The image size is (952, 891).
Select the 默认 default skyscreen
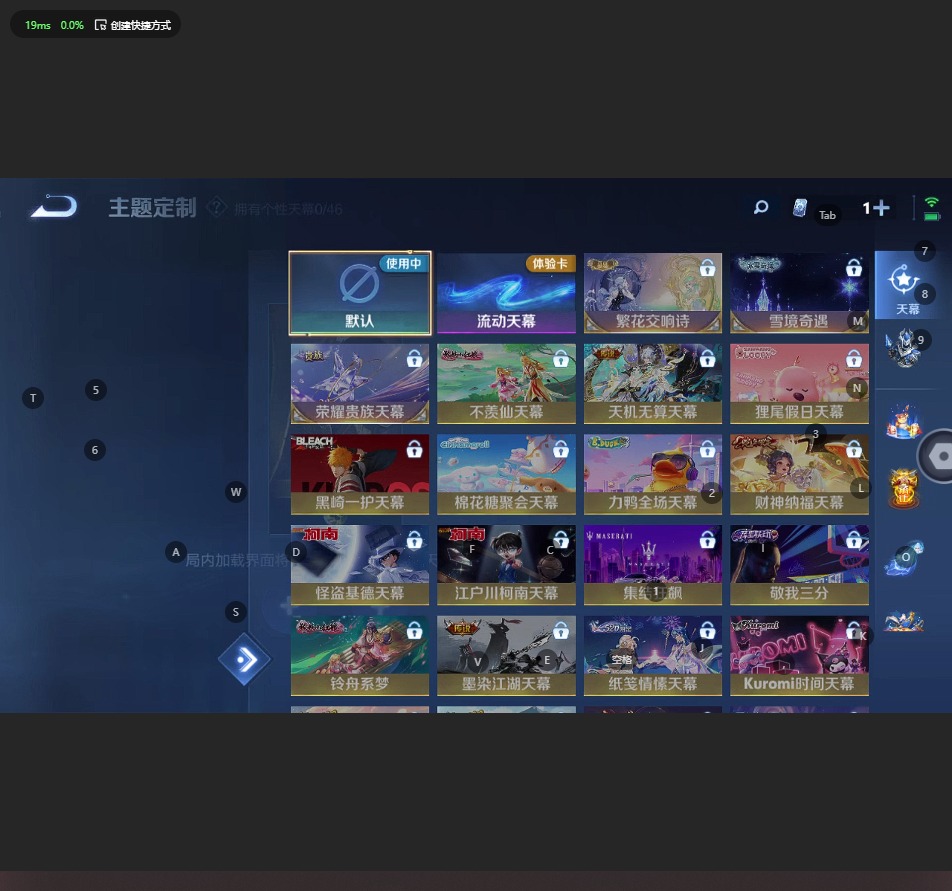click(x=360, y=293)
